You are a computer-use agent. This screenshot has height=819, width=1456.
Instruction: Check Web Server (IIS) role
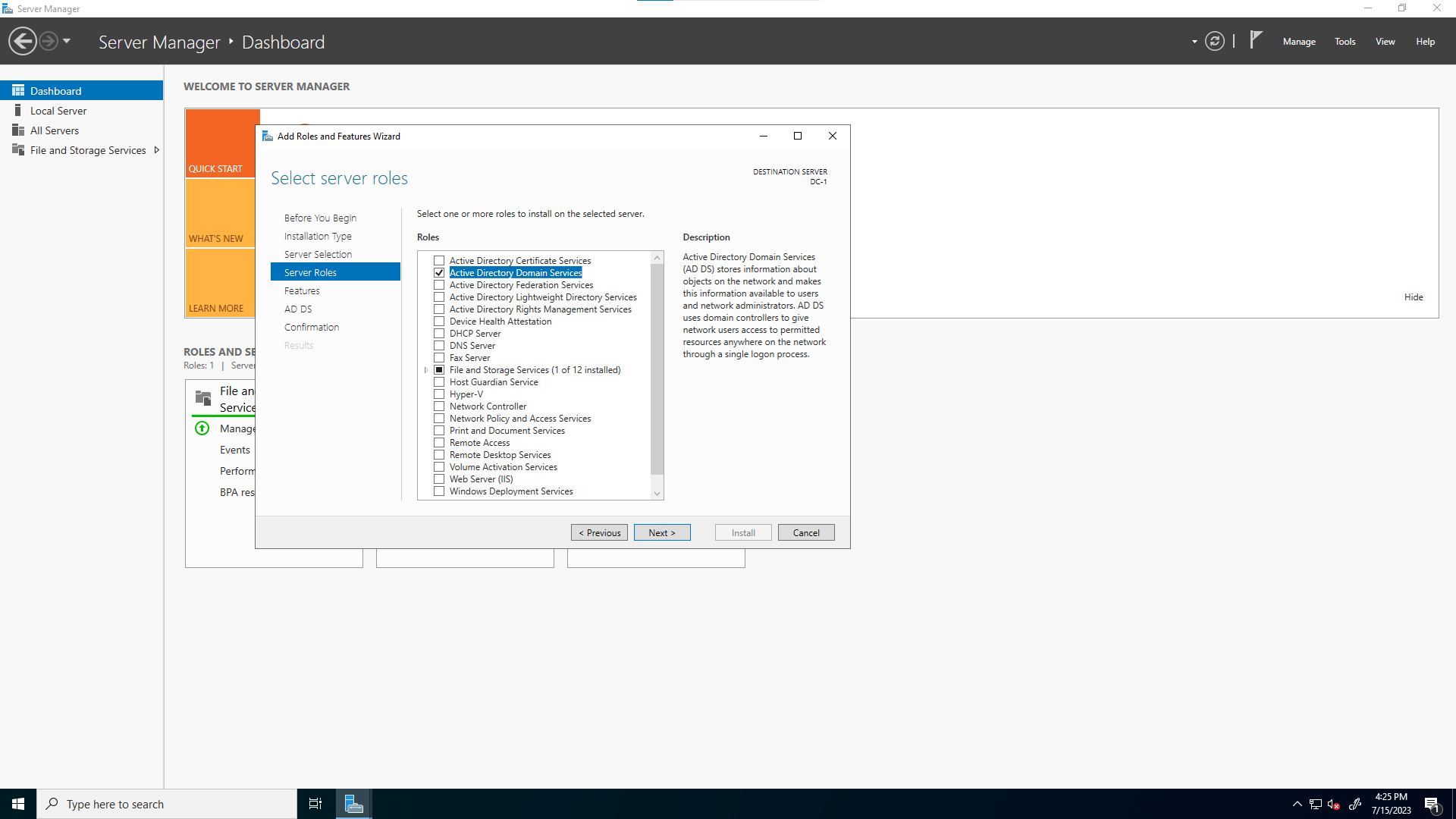pyautogui.click(x=439, y=479)
